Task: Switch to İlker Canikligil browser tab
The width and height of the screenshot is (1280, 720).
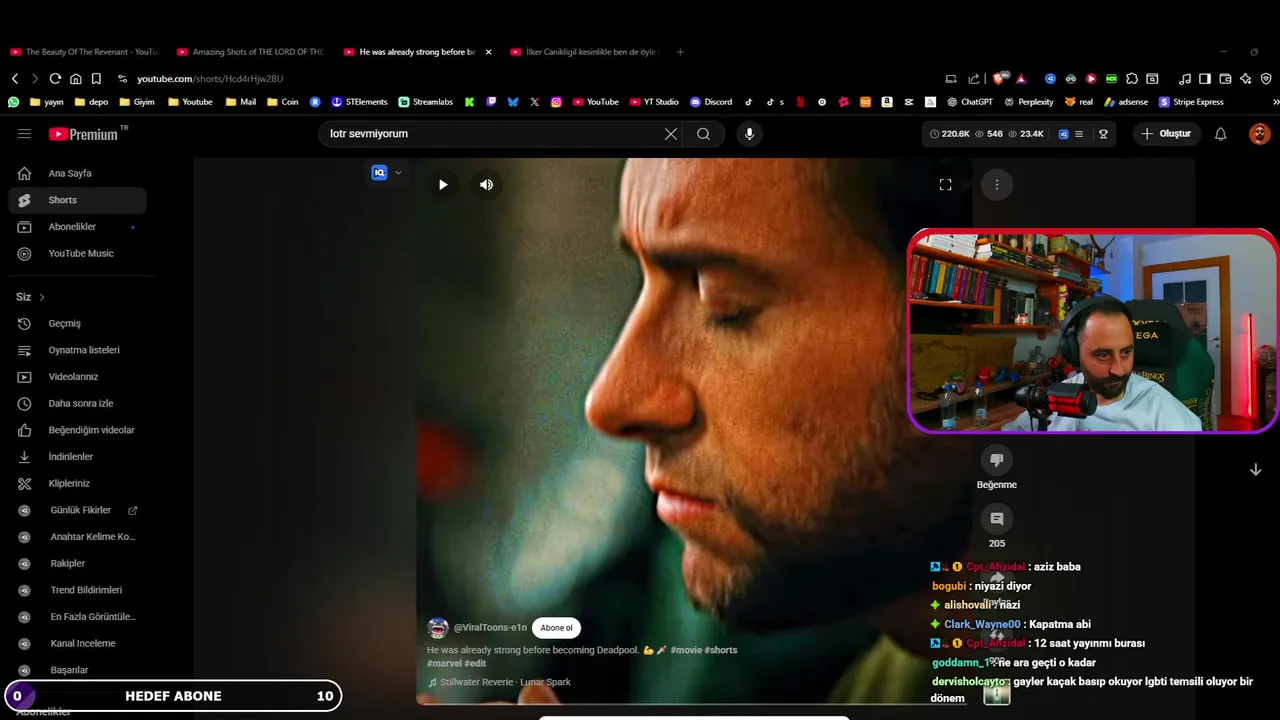Action: tap(585, 52)
